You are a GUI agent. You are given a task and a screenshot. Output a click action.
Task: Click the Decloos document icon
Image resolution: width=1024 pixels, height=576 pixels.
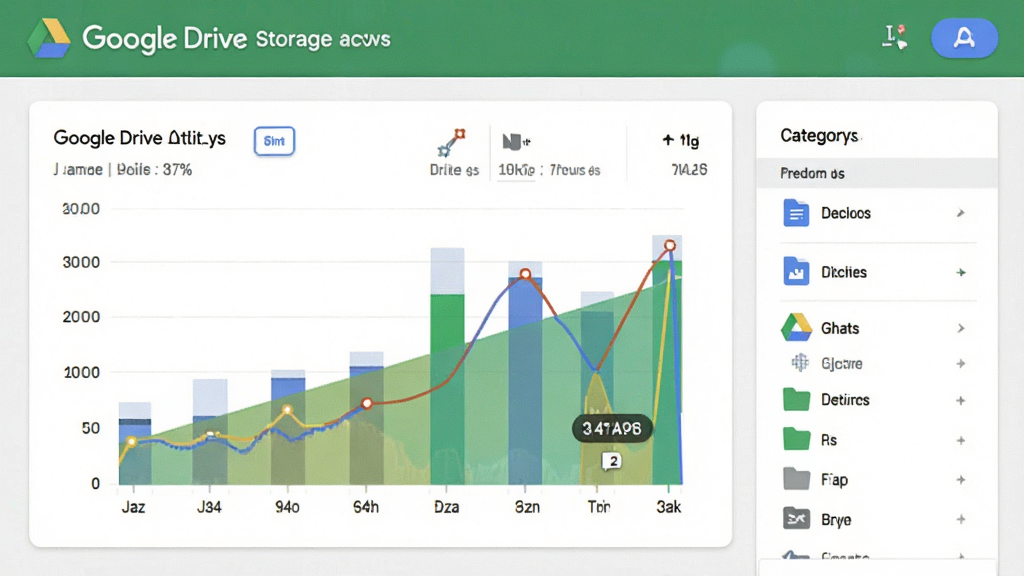(795, 213)
